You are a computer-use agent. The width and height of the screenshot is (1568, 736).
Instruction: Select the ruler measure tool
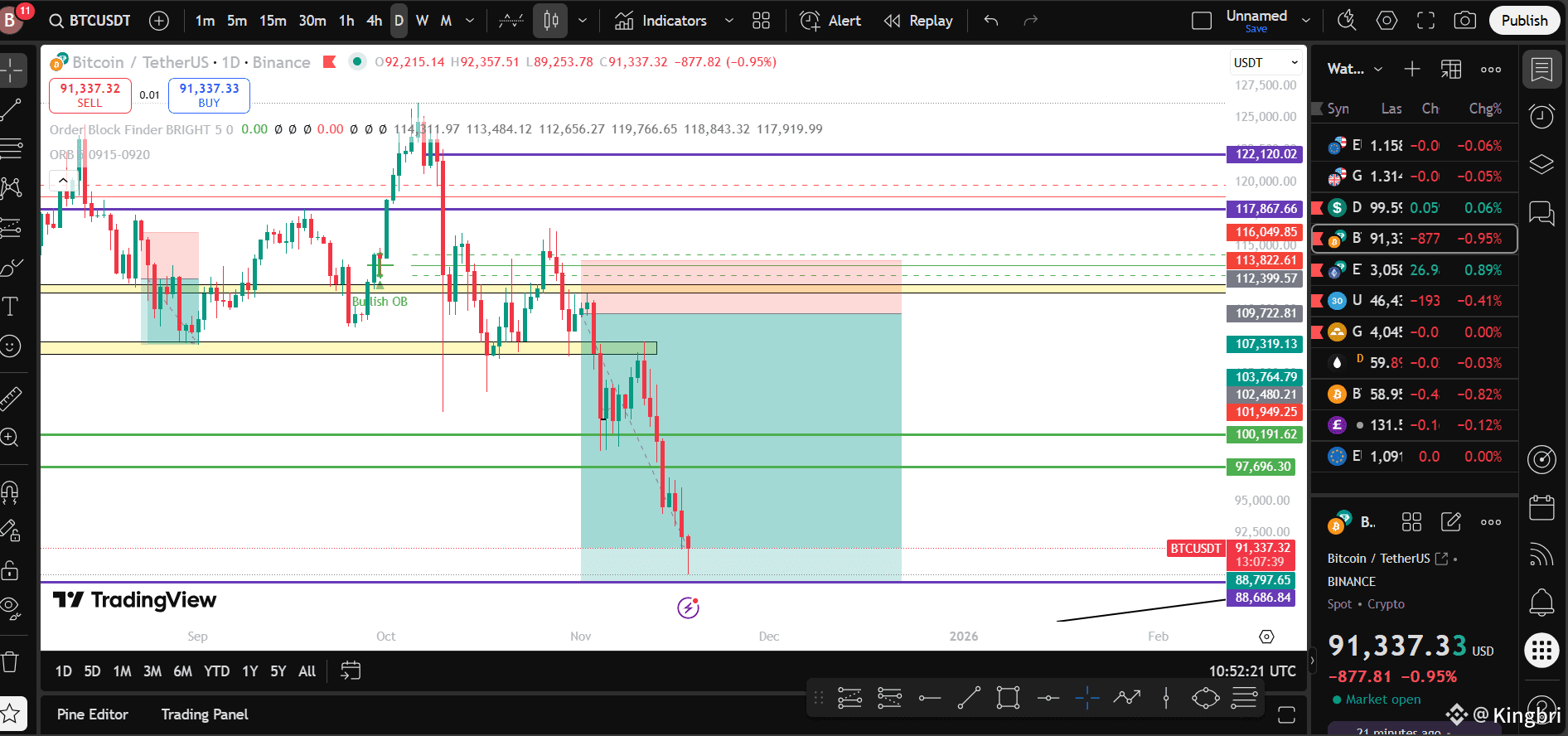pyautogui.click(x=12, y=399)
